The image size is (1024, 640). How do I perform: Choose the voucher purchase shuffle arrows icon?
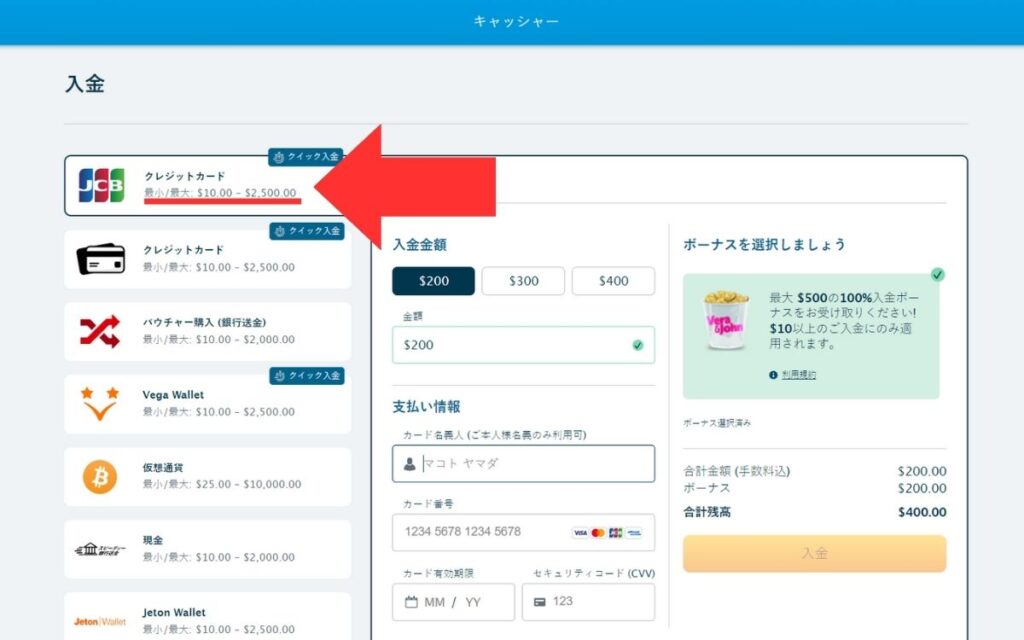tap(100, 331)
